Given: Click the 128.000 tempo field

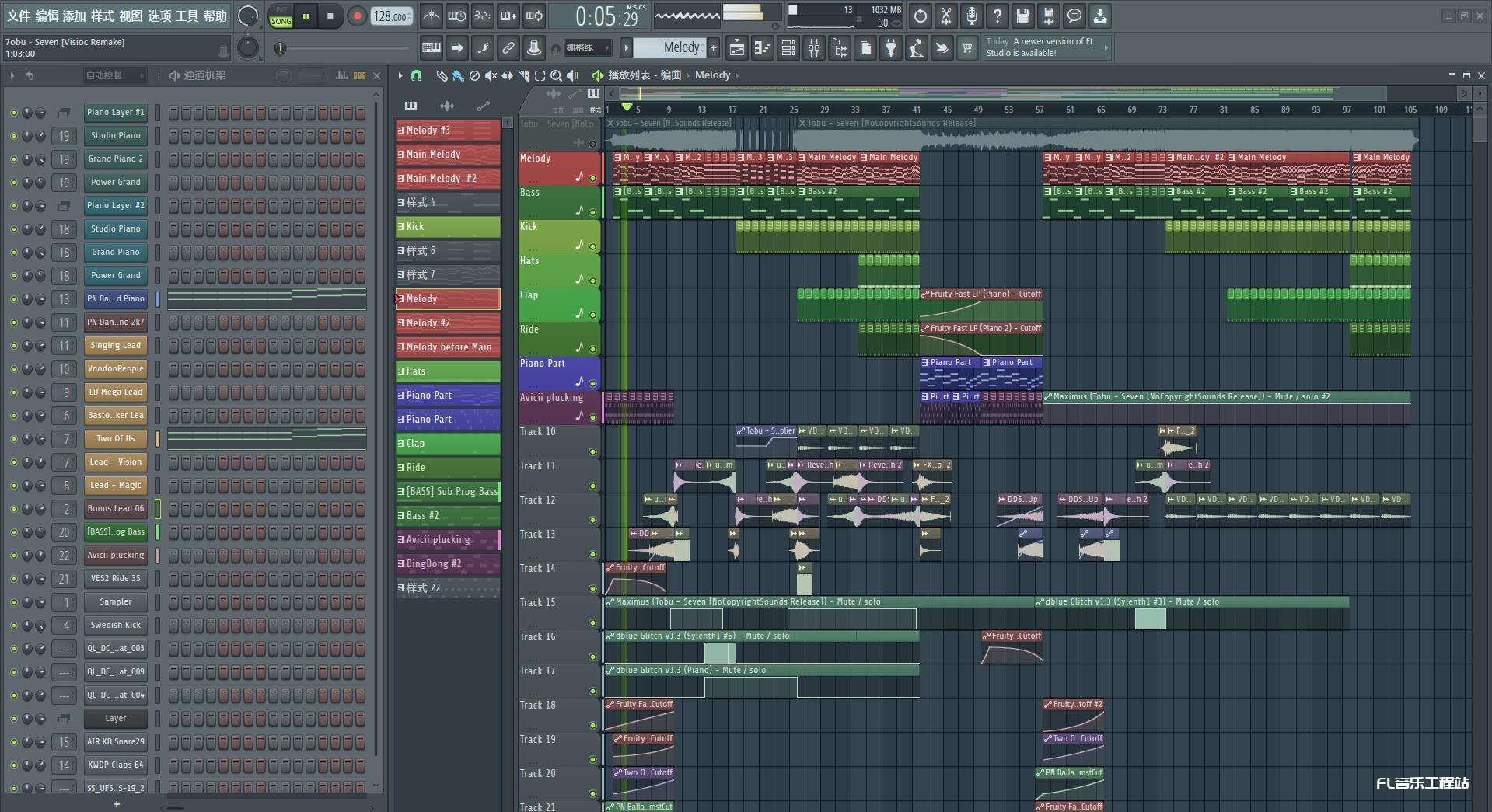Looking at the screenshot, I should click(392, 16).
